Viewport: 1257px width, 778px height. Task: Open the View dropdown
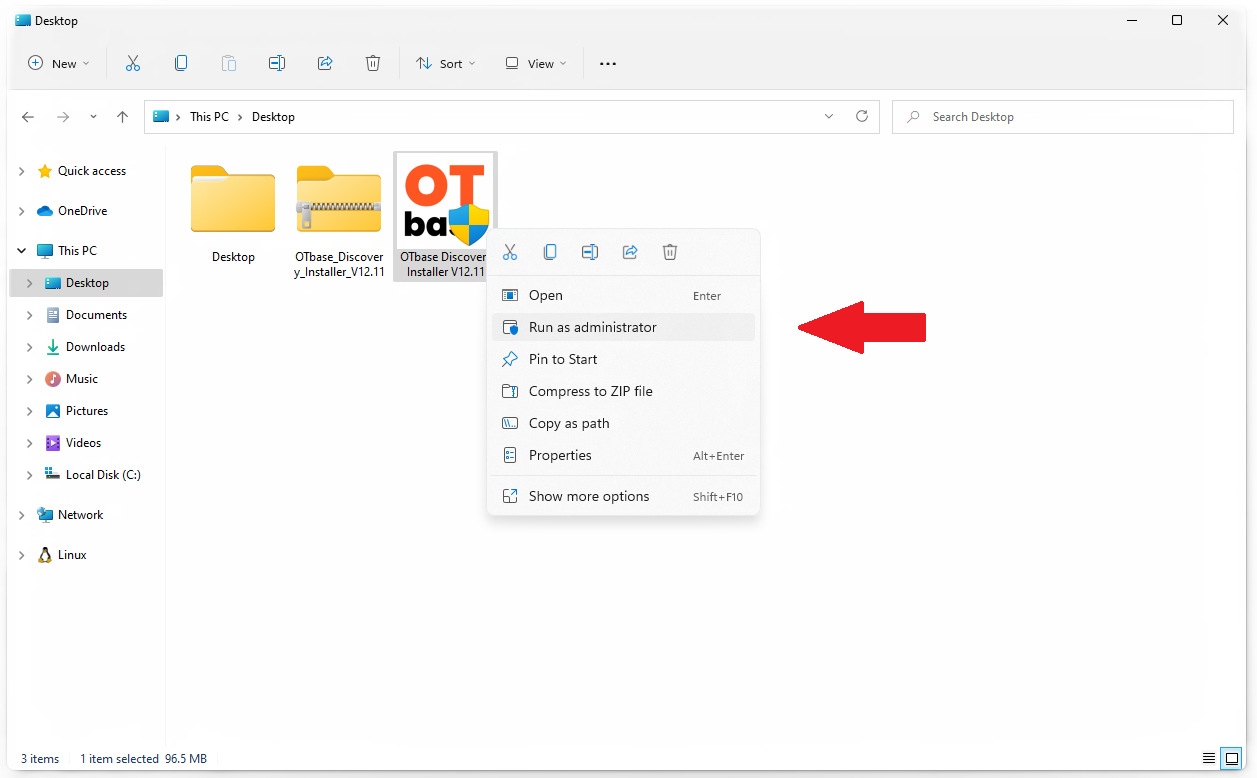536,63
